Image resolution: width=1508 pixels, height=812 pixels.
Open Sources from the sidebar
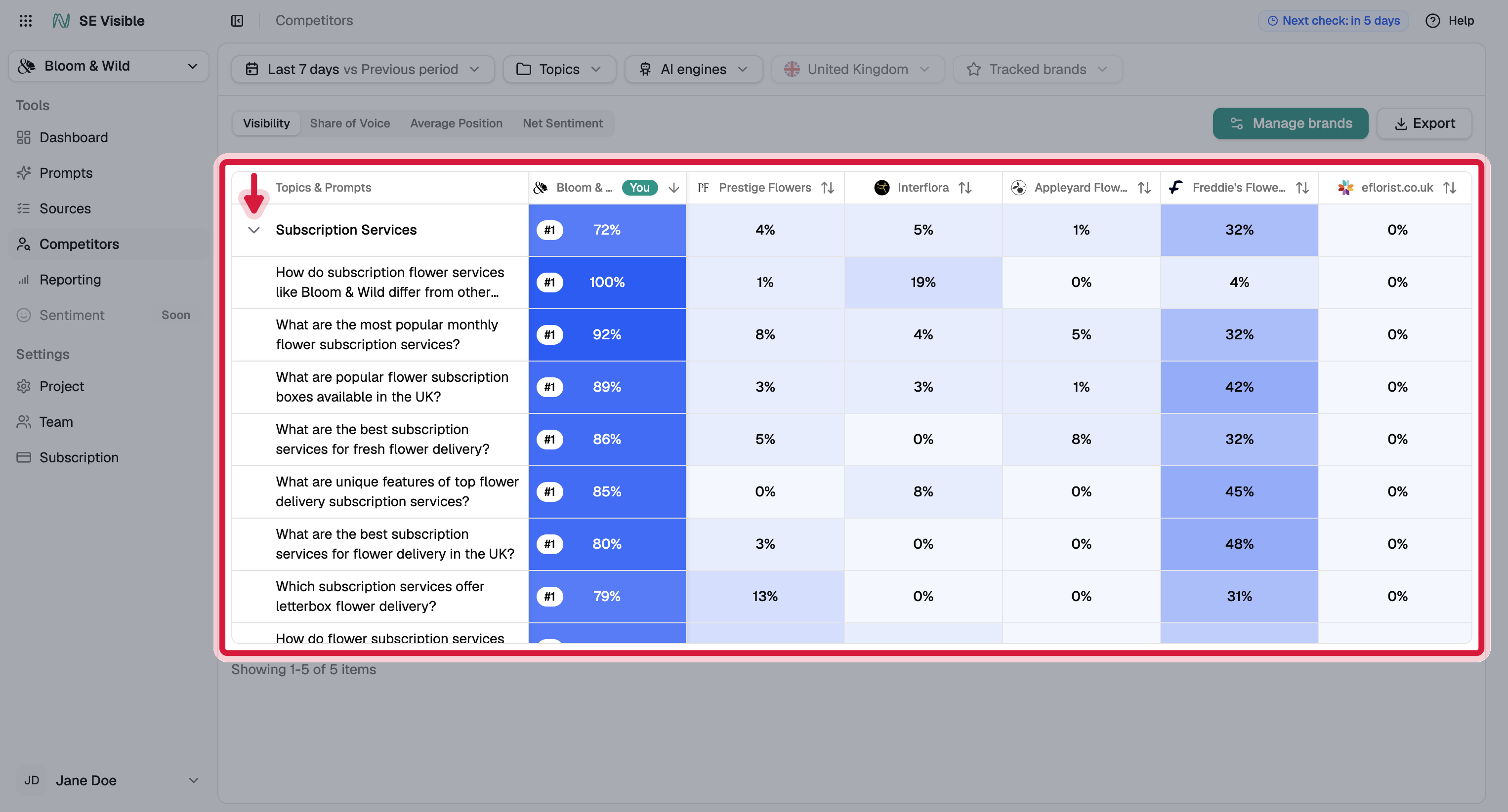(108, 208)
